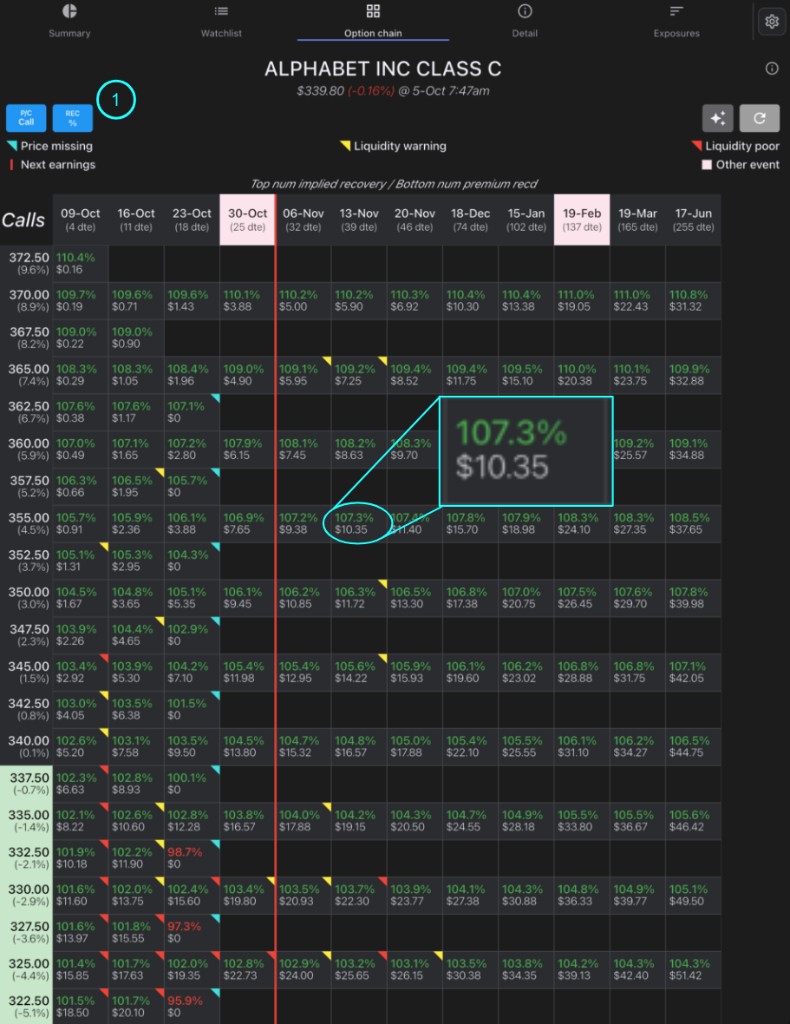Click the sparkle AI button
Screen dimensions: 790x1024
click(x=718, y=118)
